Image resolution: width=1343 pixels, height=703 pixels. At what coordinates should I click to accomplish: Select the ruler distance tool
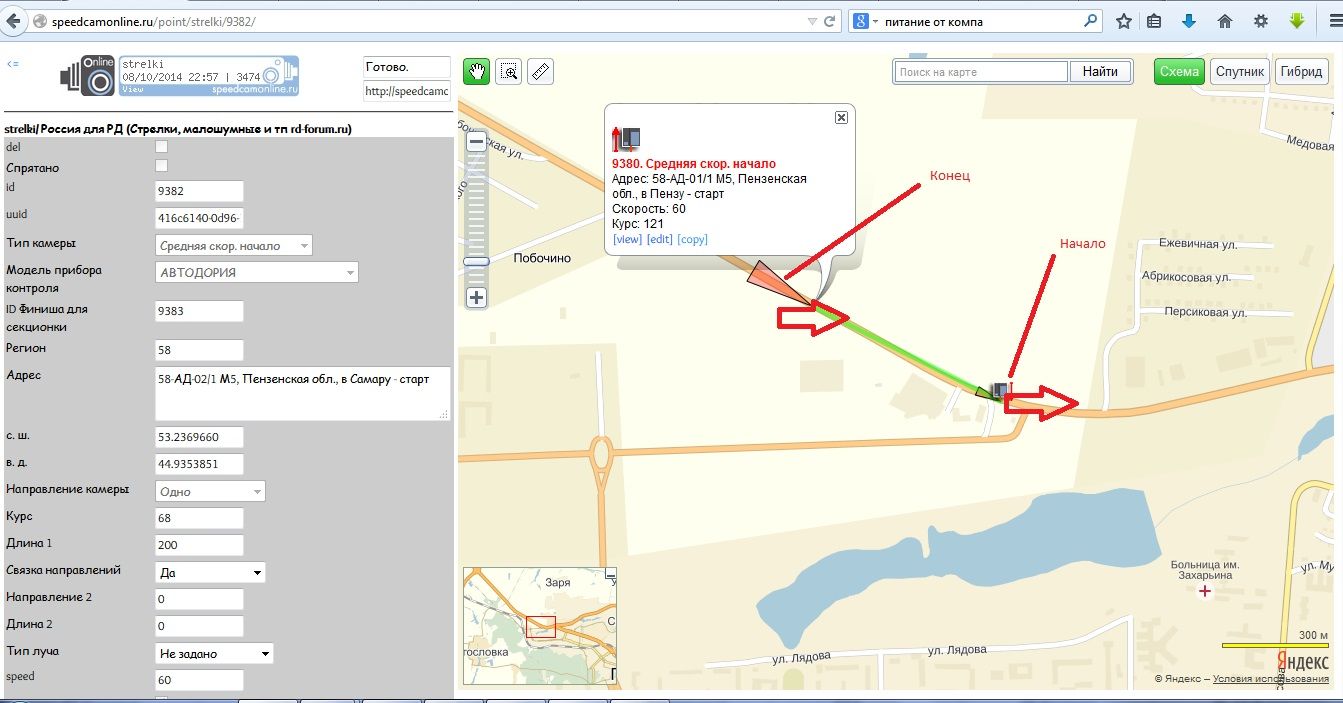click(x=540, y=71)
